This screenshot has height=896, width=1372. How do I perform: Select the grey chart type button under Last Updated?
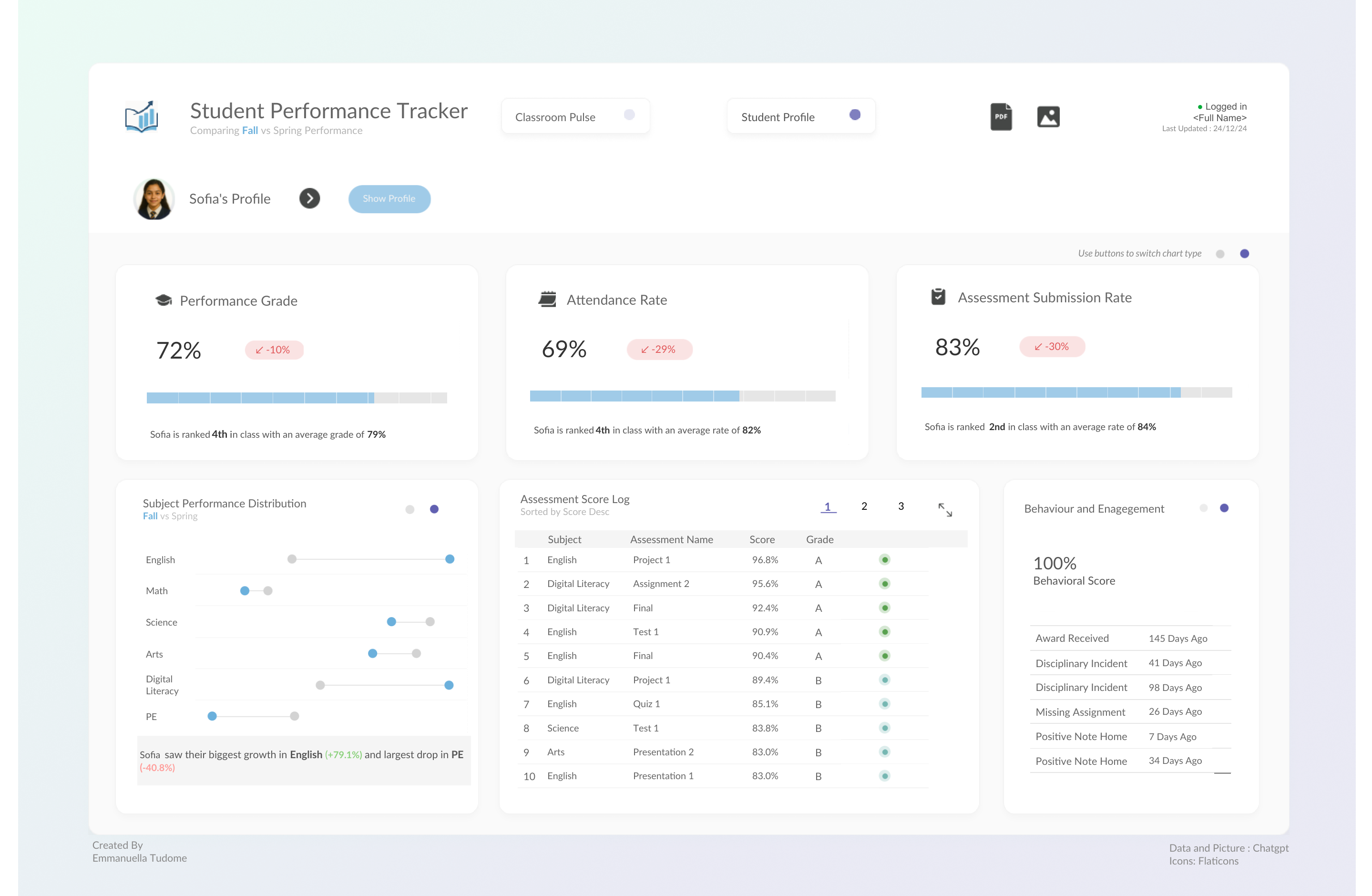[x=1220, y=254]
